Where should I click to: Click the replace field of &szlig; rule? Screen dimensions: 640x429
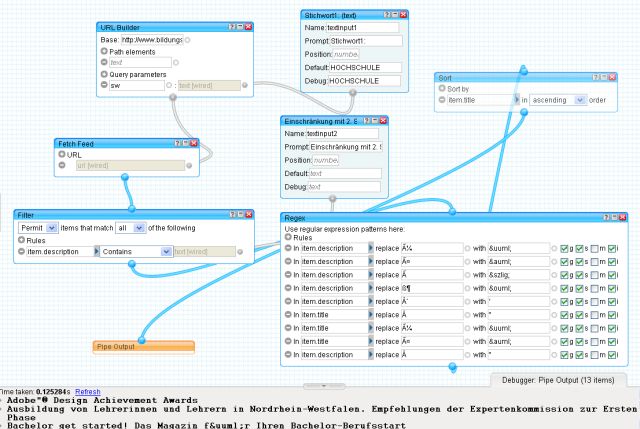pyautogui.click(x=432, y=275)
